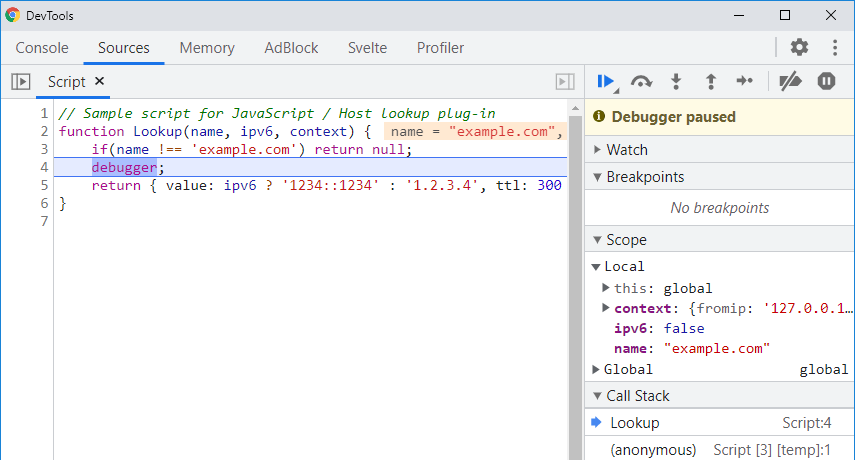Open the Memory tab
This screenshot has height=460, width=855.
tap(207, 48)
